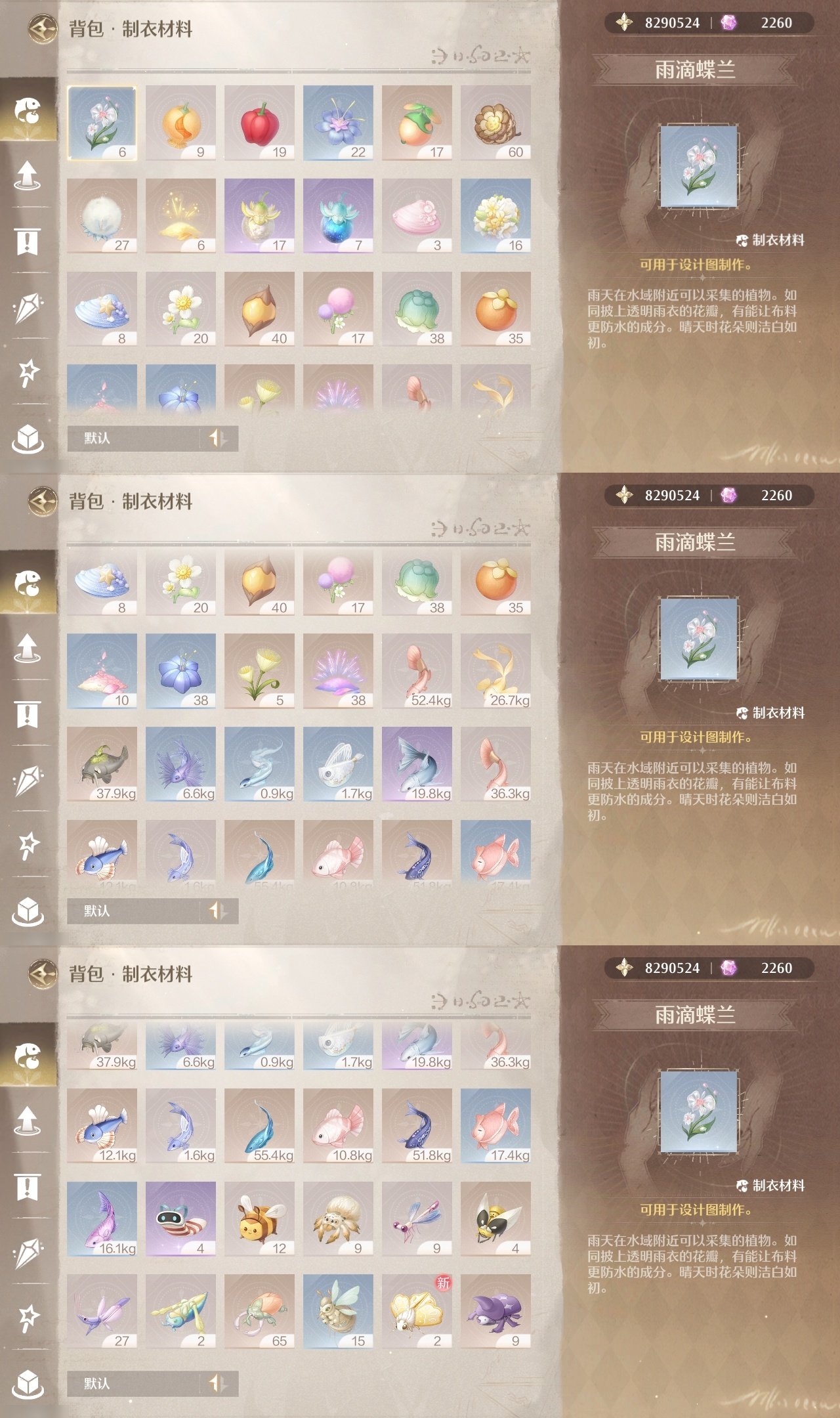
Task: Pick the yellow tulip item with count 5
Action: (x=259, y=672)
